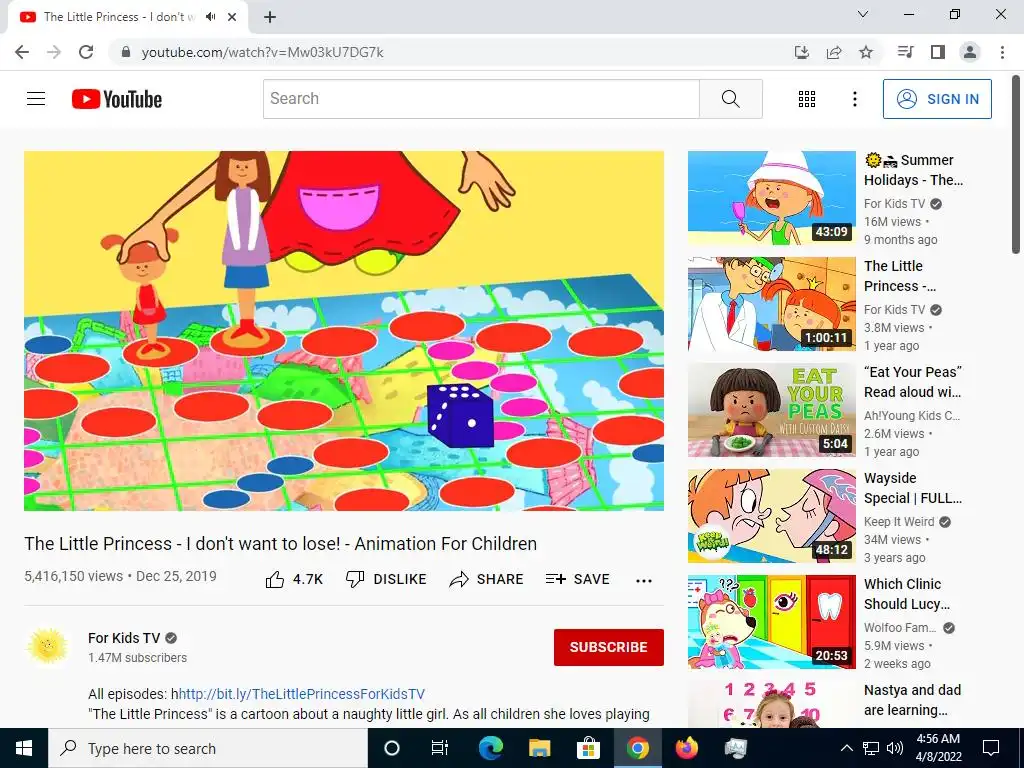Open Chrome tab search chevron
This screenshot has width=1024, height=768.
863,14
